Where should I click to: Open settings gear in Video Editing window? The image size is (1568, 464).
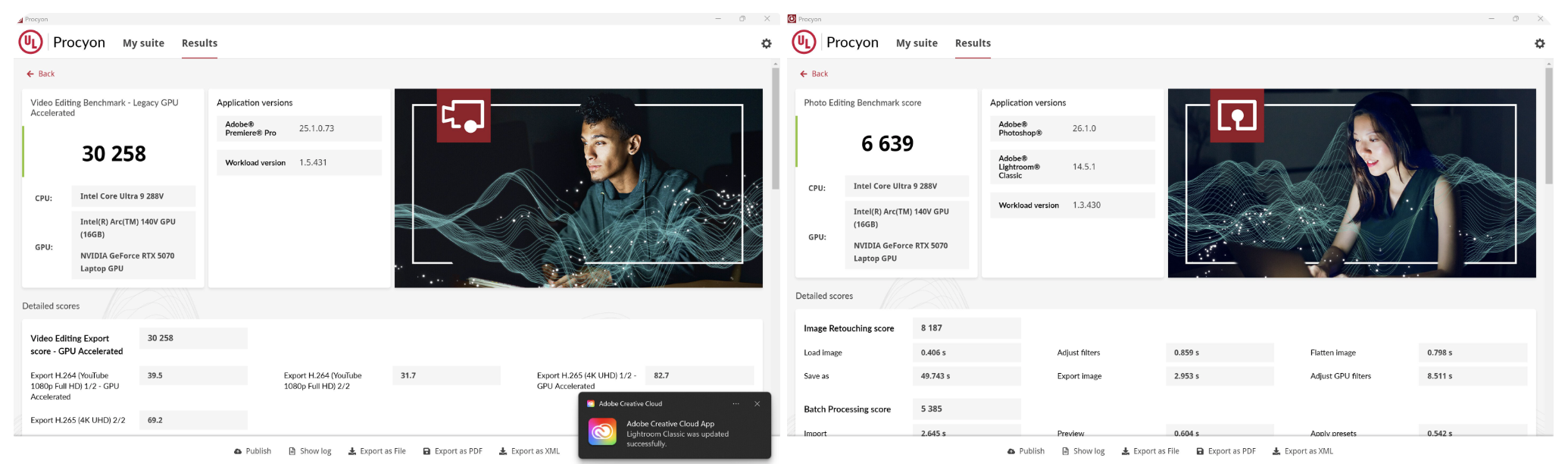point(766,44)
